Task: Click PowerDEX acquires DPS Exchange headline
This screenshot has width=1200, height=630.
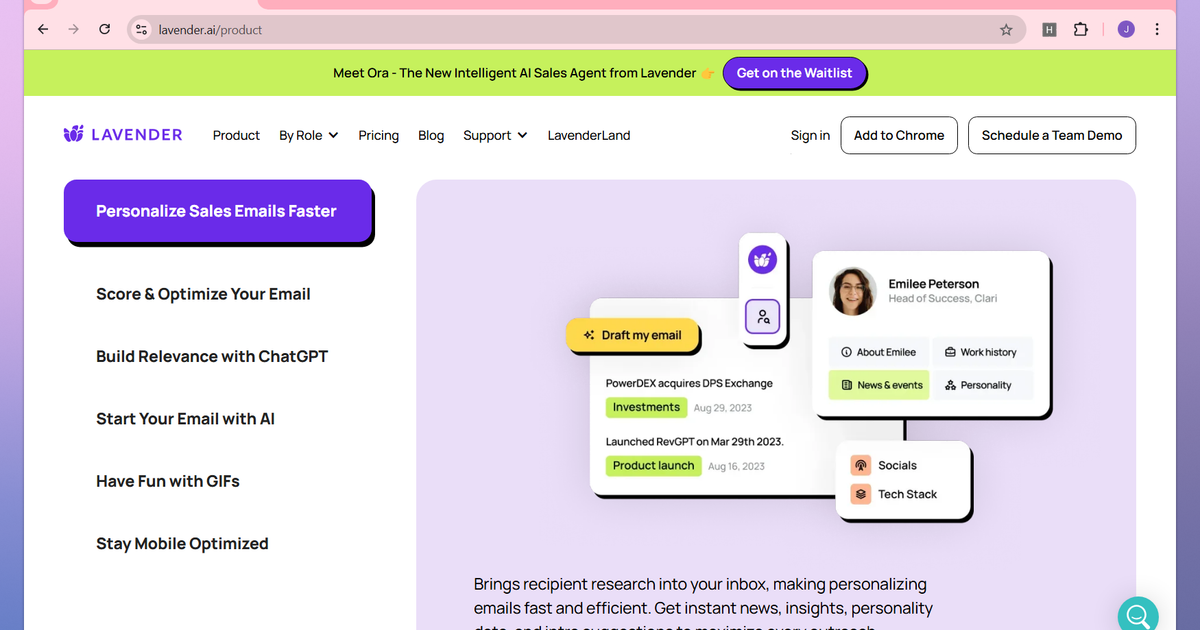Action: point(689,383)
